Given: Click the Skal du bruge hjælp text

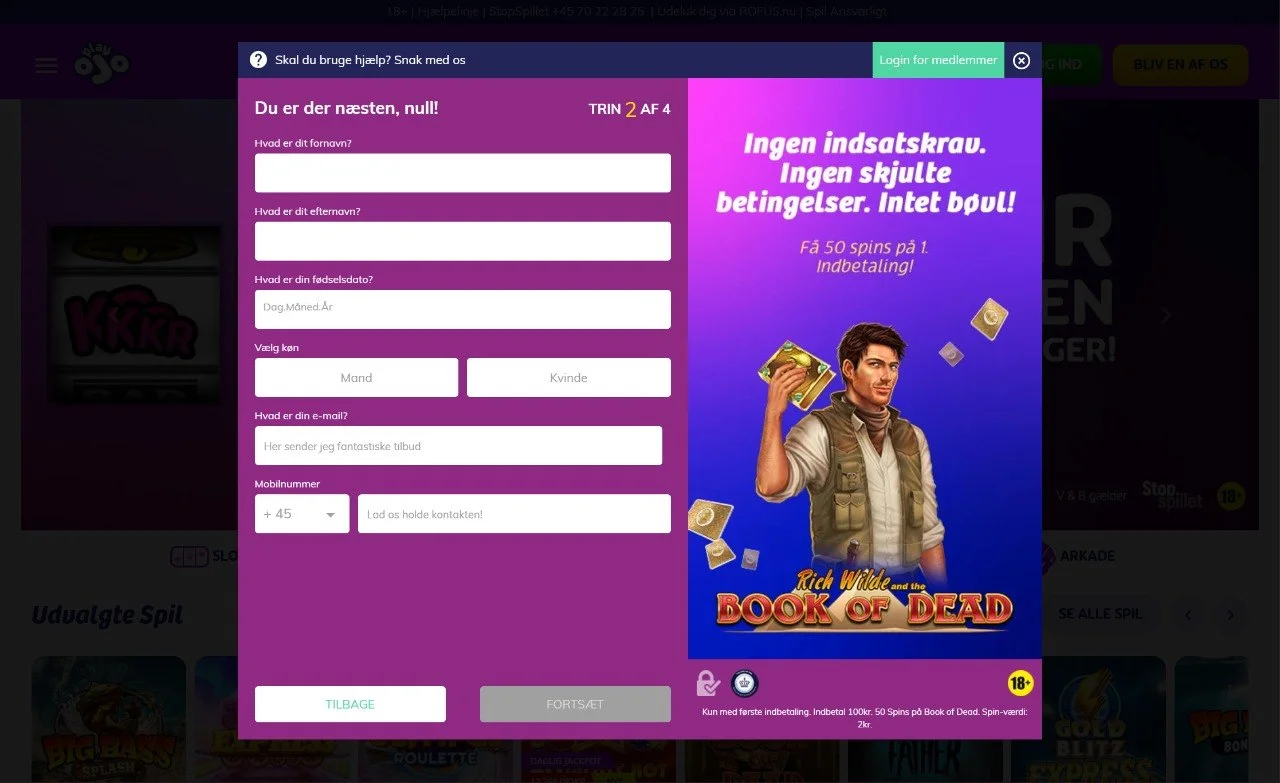Looking at the screenshot, I should (x=370, y=60).
